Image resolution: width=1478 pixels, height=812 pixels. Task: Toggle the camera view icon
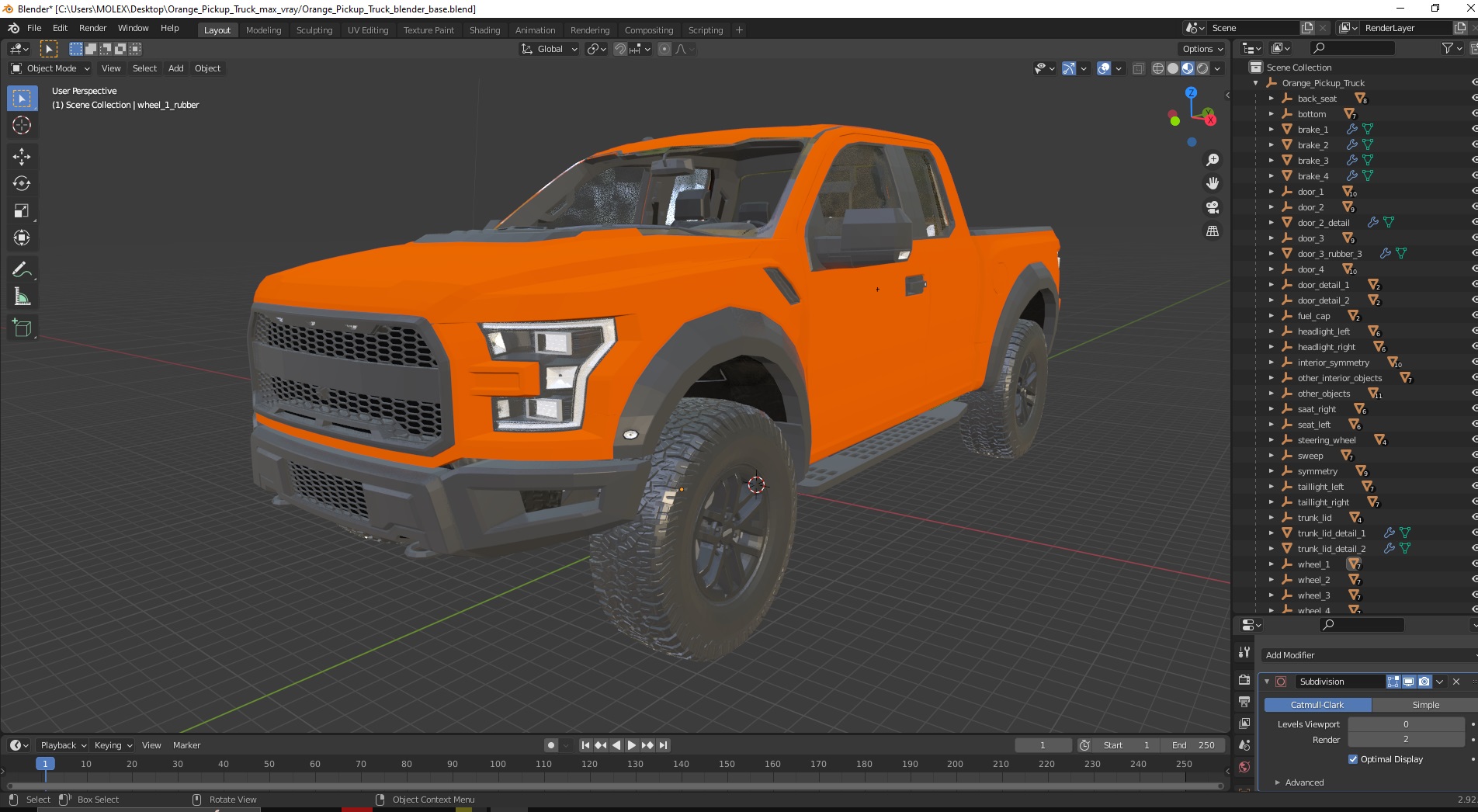point(1212,207)
